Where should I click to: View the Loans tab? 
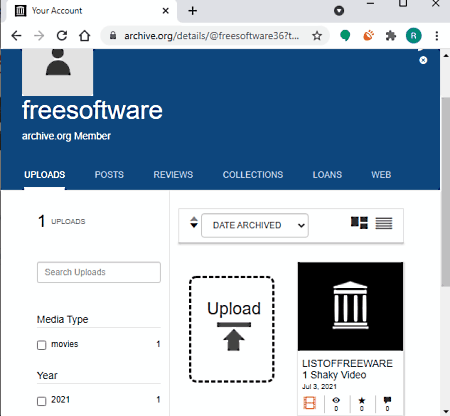coord(327,175)
